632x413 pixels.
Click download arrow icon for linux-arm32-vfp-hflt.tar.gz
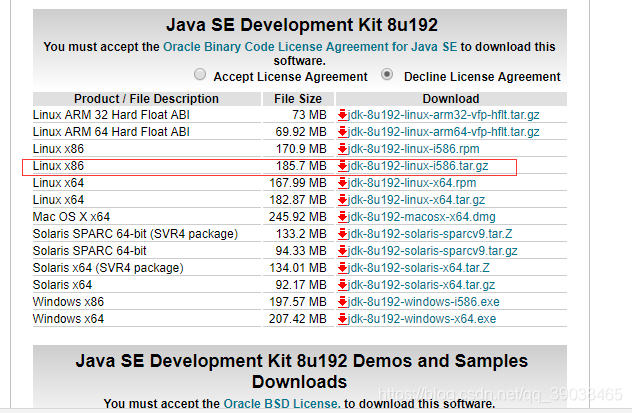click(343, 115)
